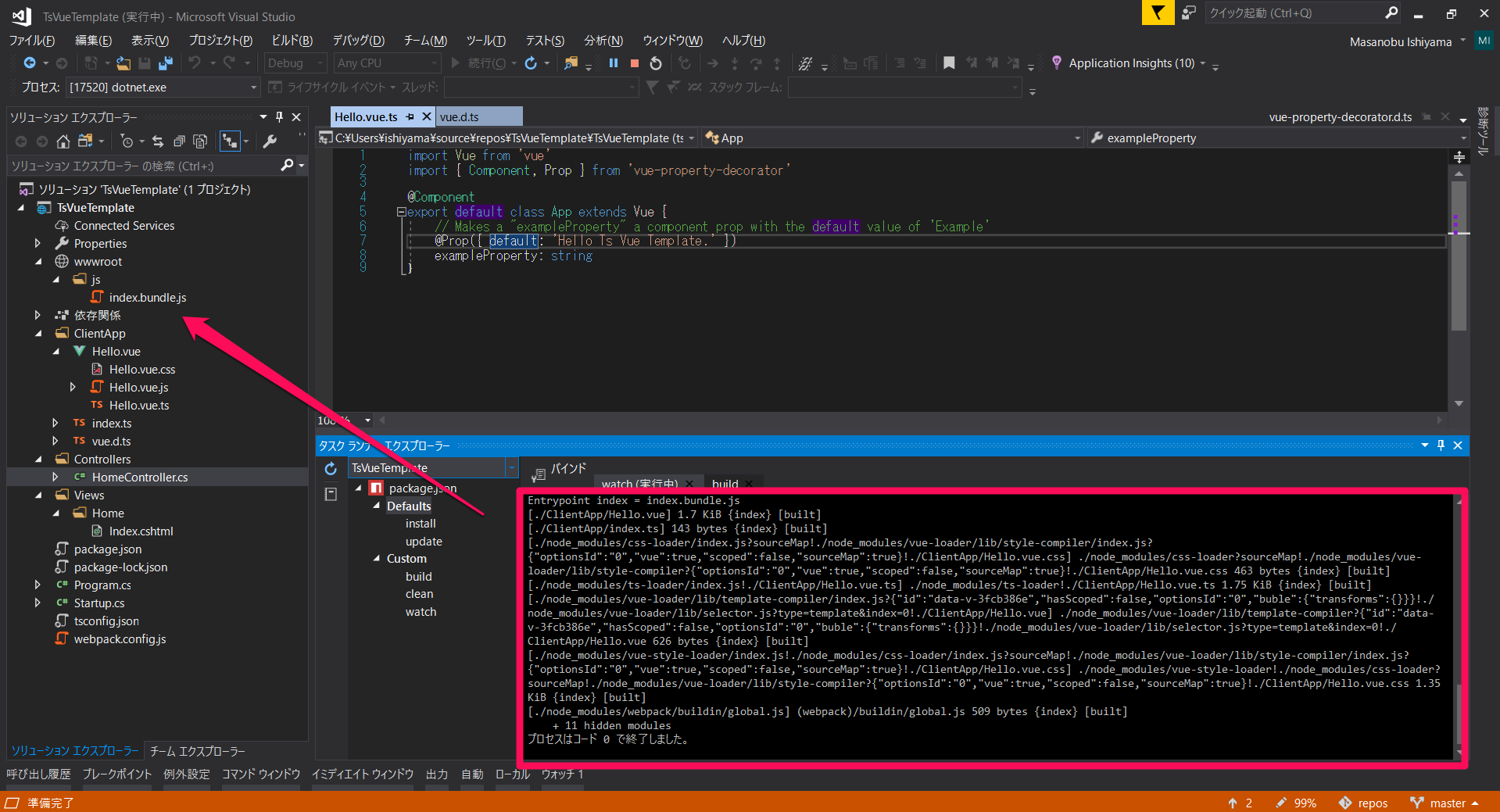Expand the Hello.vue.js tree node
The height and width of the screenshot is (812, 1500).
73,387
